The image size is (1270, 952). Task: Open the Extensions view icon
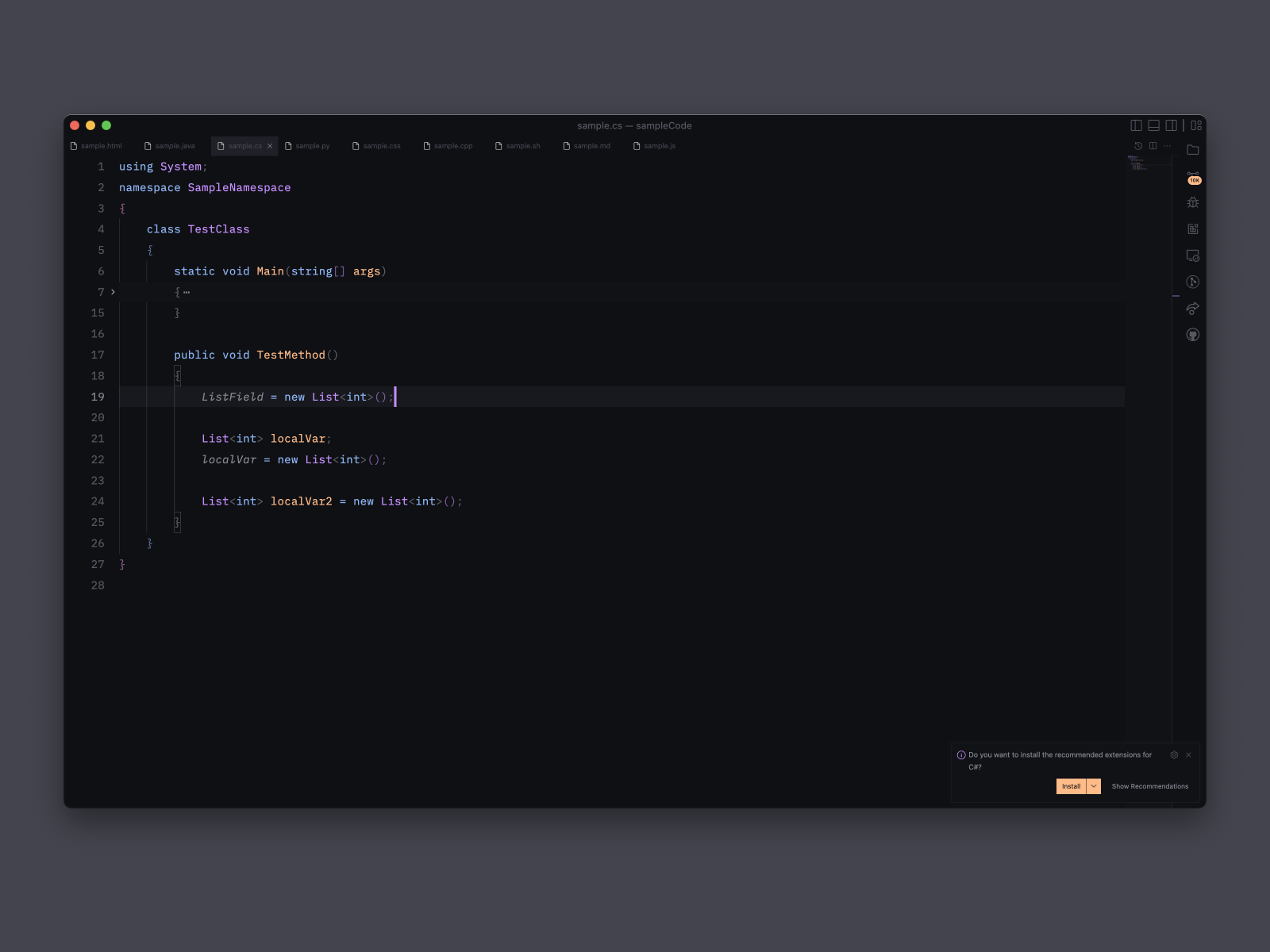coord(1193,229)
